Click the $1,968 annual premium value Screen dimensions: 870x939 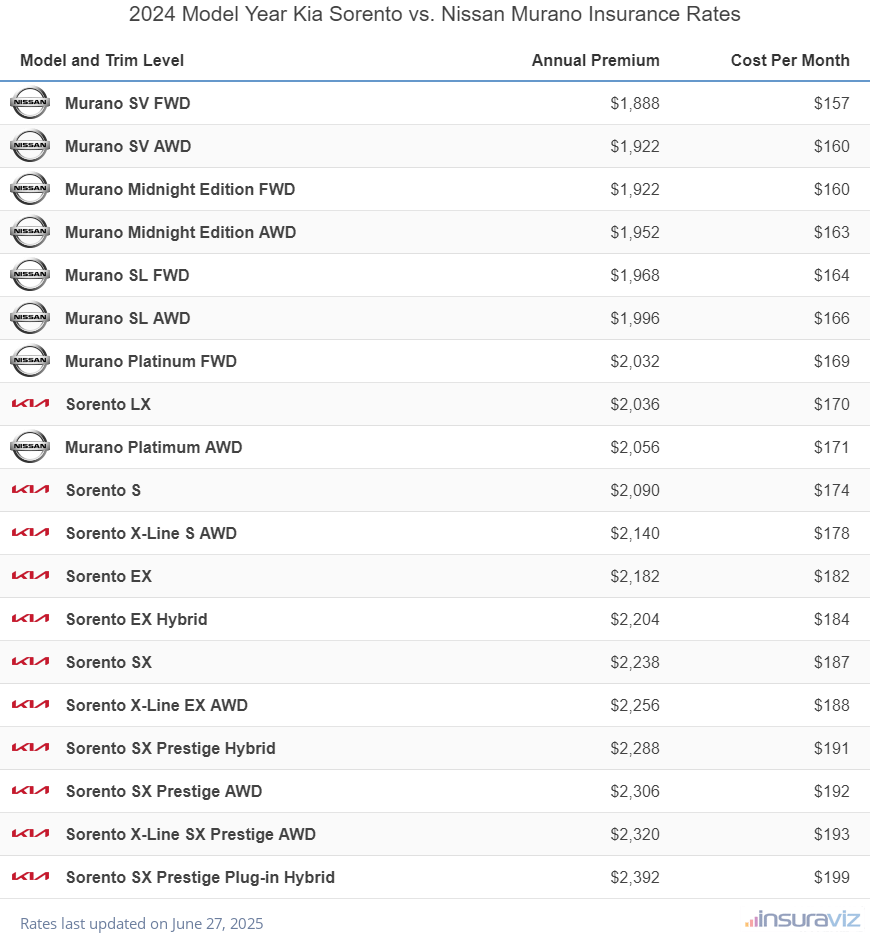click(635, 275)
